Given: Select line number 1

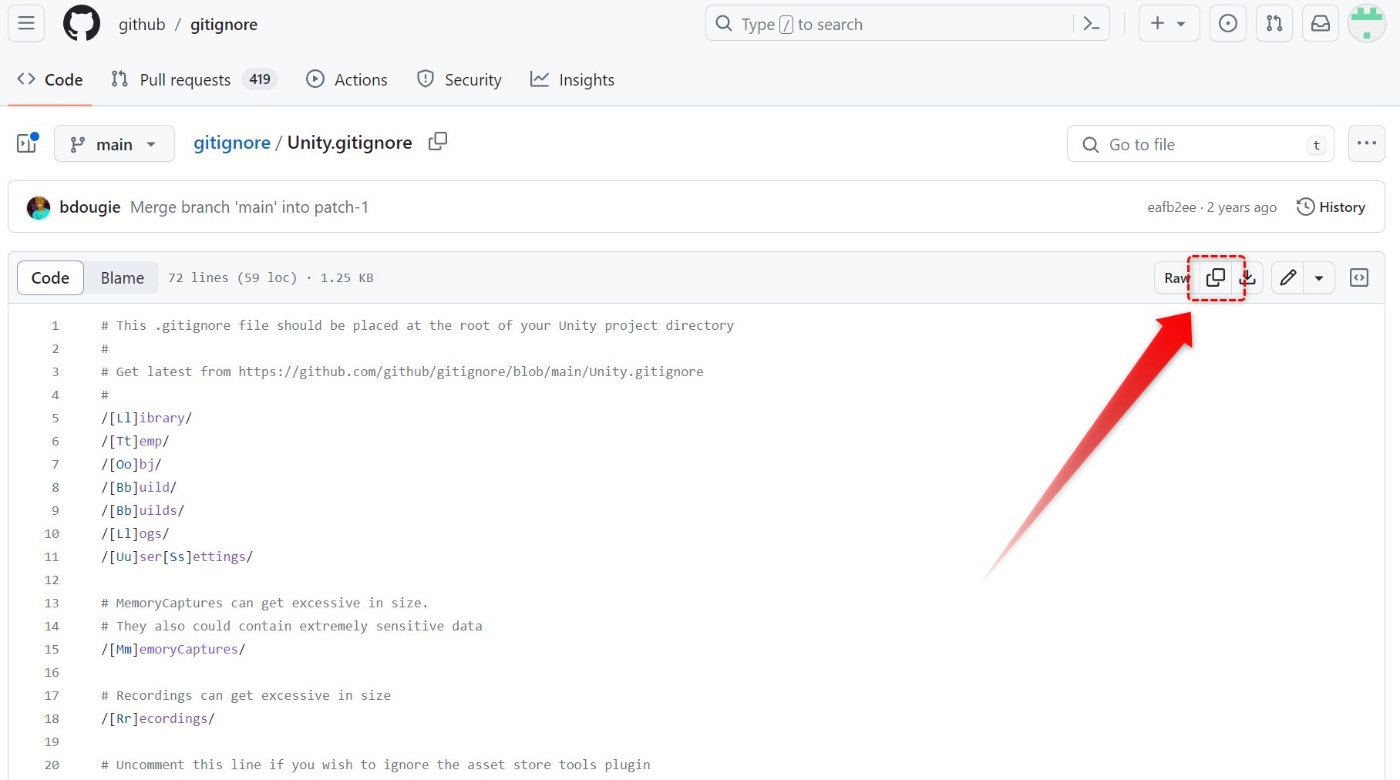Looking at the screenshot, I should pyautogui.click(x=55, y=325).
